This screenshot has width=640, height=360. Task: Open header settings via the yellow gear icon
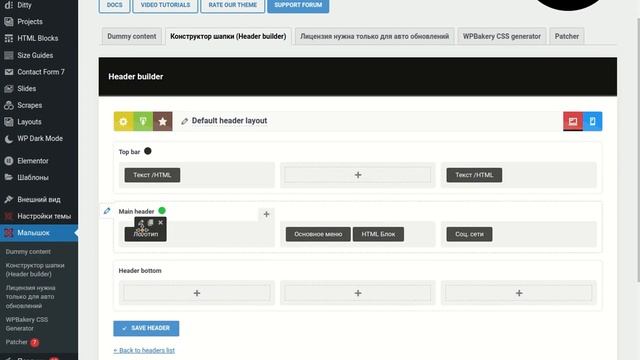click(123, 121)
